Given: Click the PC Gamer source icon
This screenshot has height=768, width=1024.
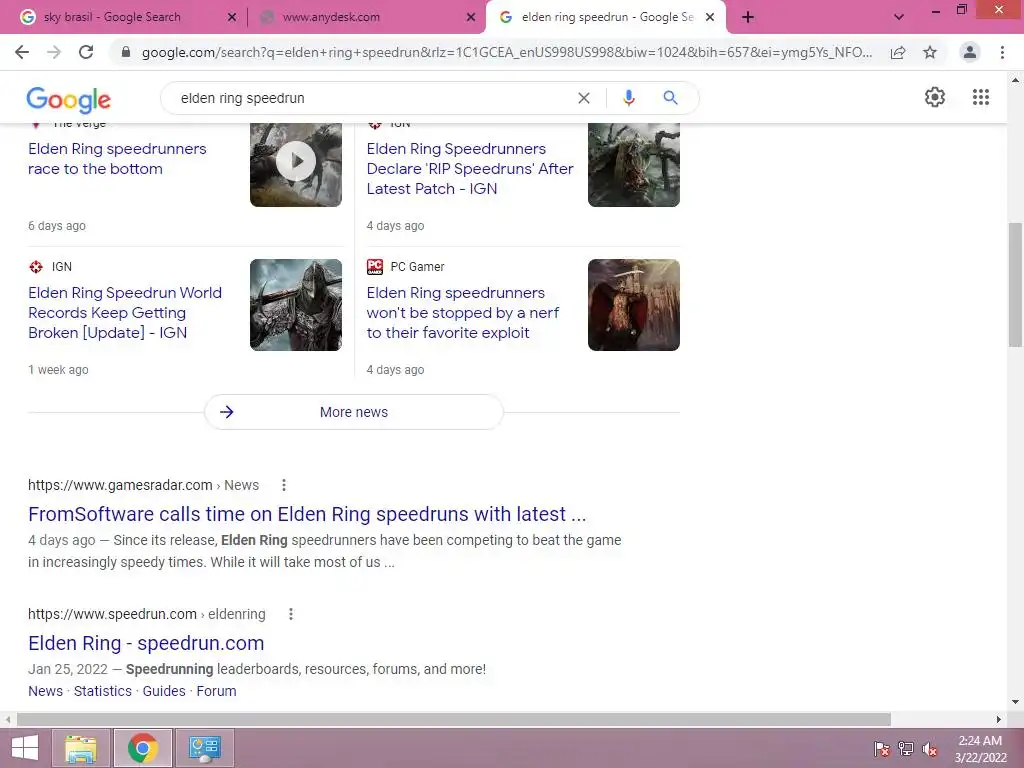Looking at the screenshot, I should point(375,266).
